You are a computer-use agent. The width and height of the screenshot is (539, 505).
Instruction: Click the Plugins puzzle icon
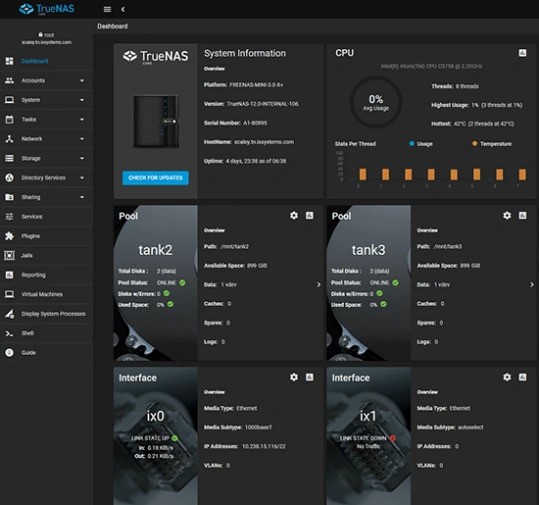[9, 236]
